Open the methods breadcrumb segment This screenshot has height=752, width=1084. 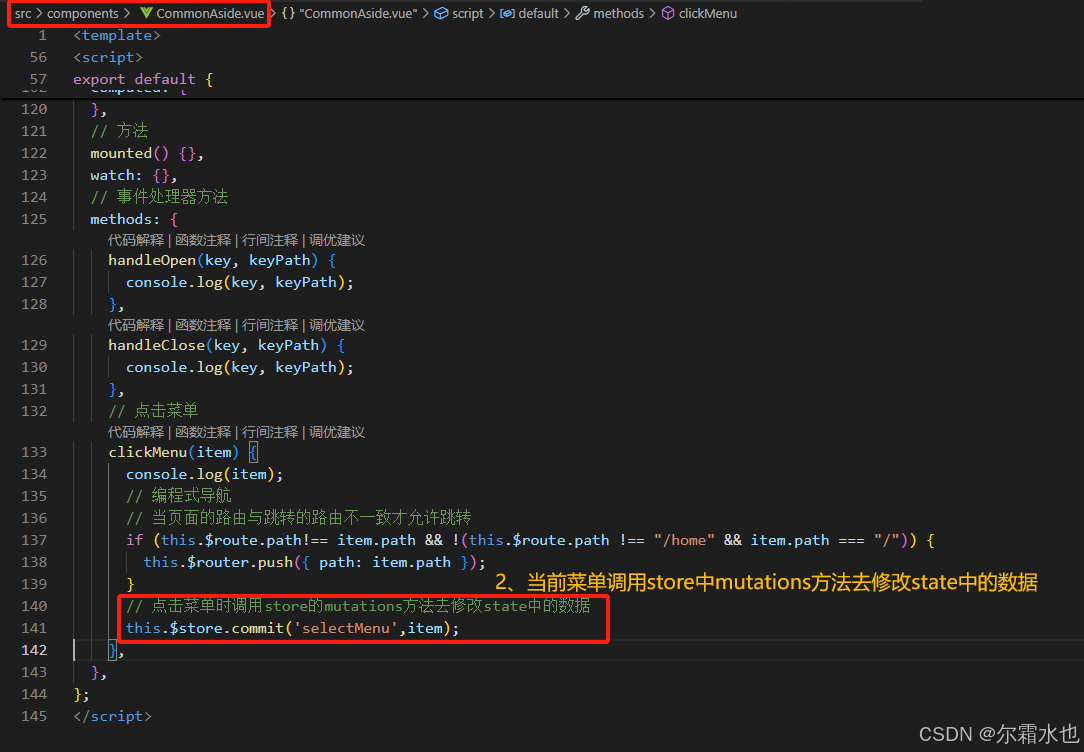click(619, 13)
